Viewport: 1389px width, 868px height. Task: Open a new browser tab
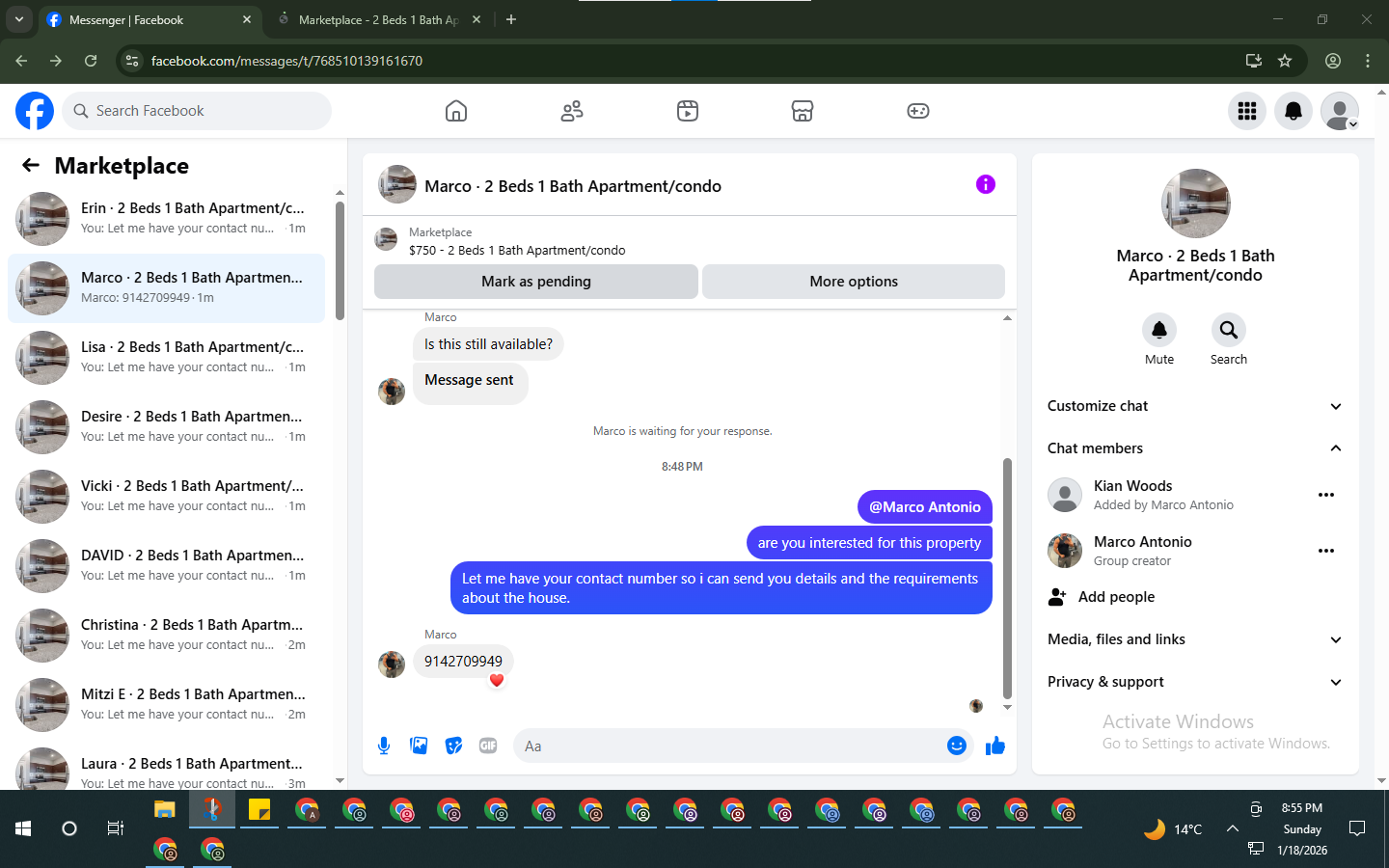pos(511,19)
